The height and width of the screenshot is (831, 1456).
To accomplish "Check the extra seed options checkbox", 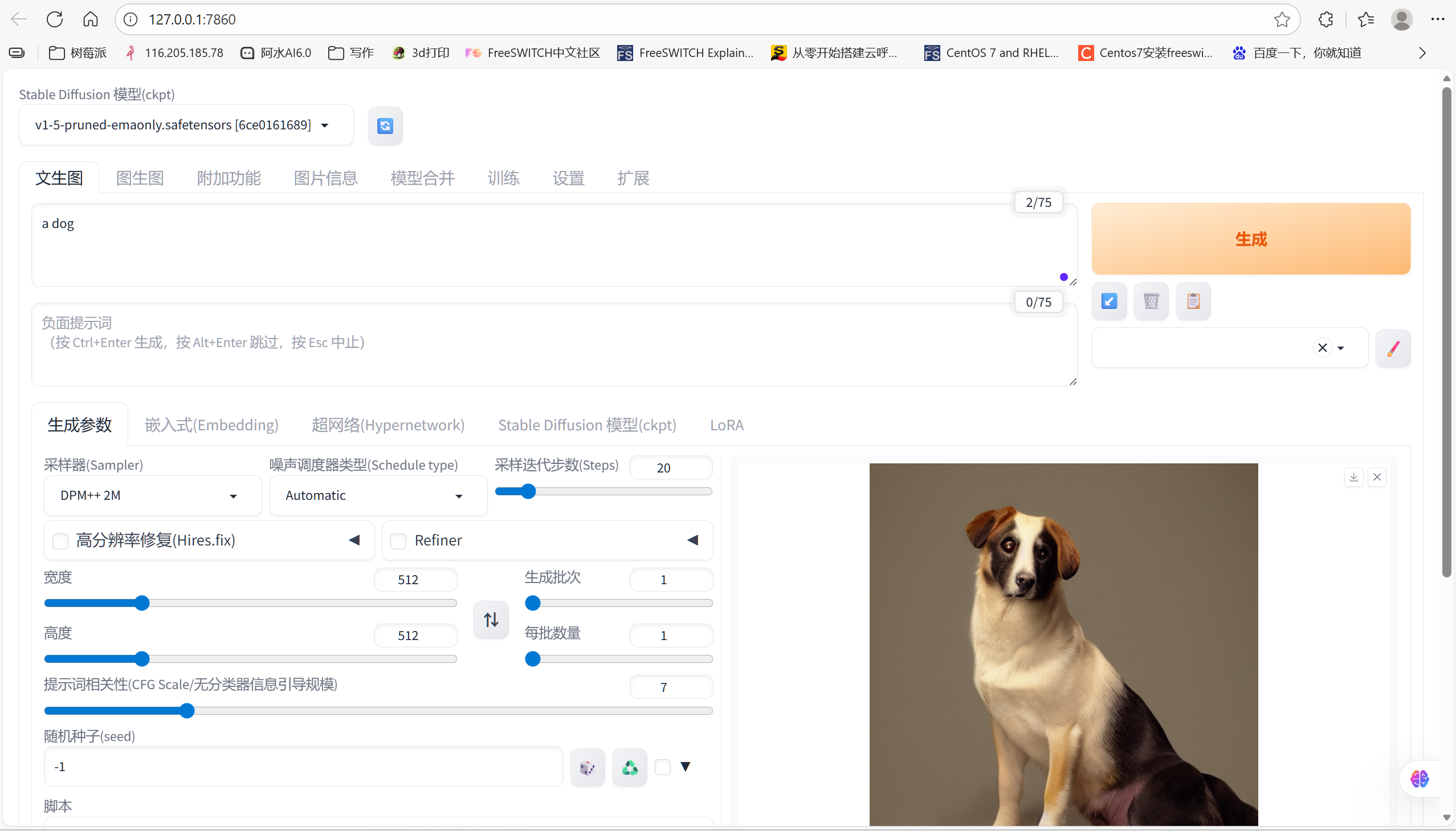I will click(x=662, y=767).
